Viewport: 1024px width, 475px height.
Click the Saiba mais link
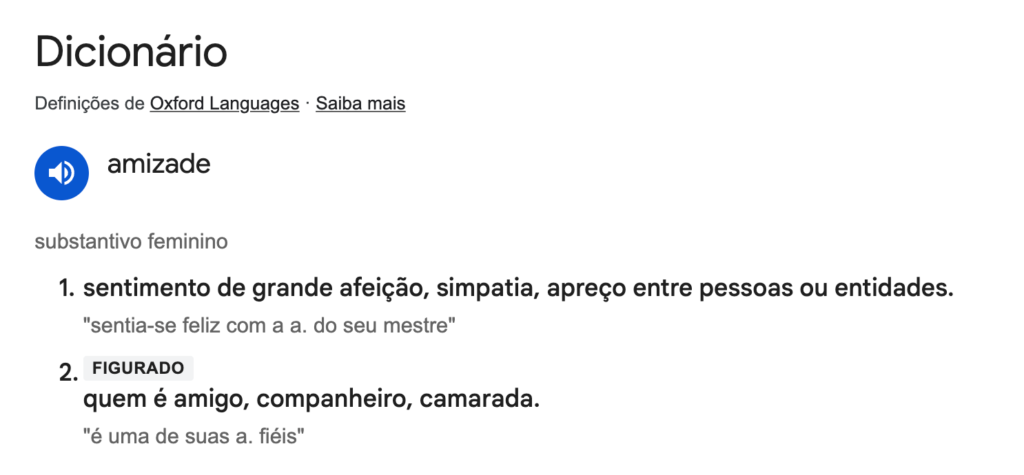point(360,103)
